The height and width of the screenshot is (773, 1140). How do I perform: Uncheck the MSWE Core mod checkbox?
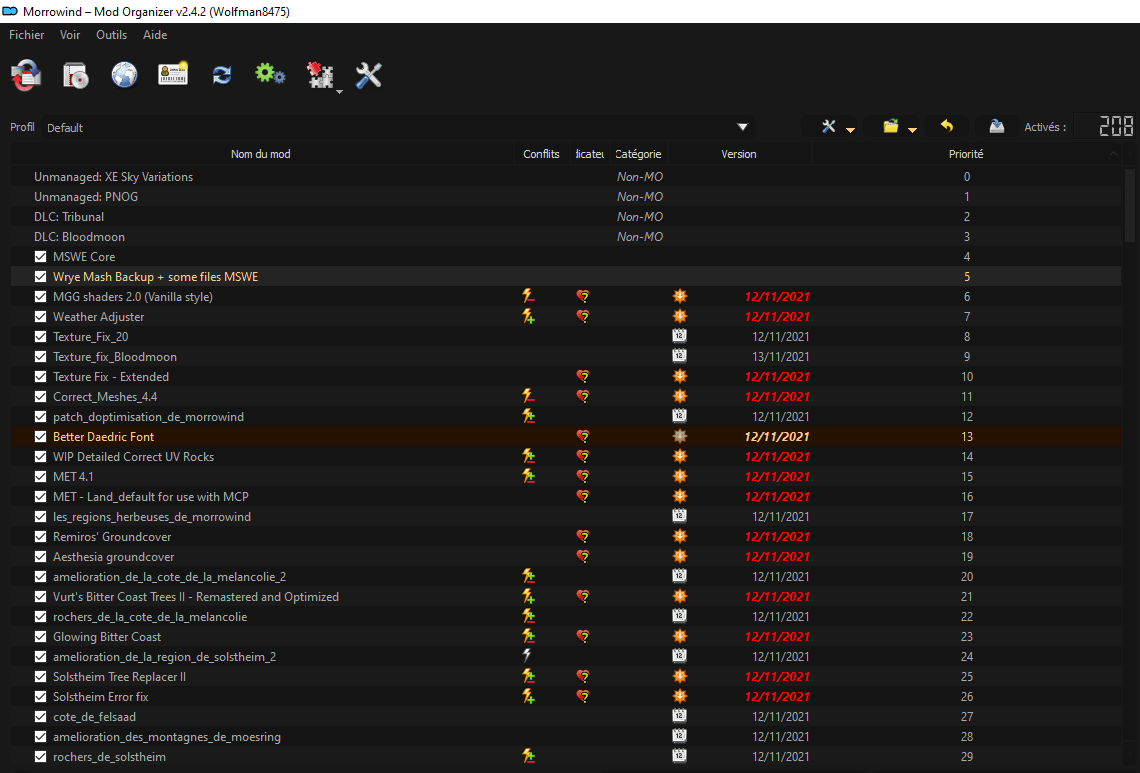(41, 257)
